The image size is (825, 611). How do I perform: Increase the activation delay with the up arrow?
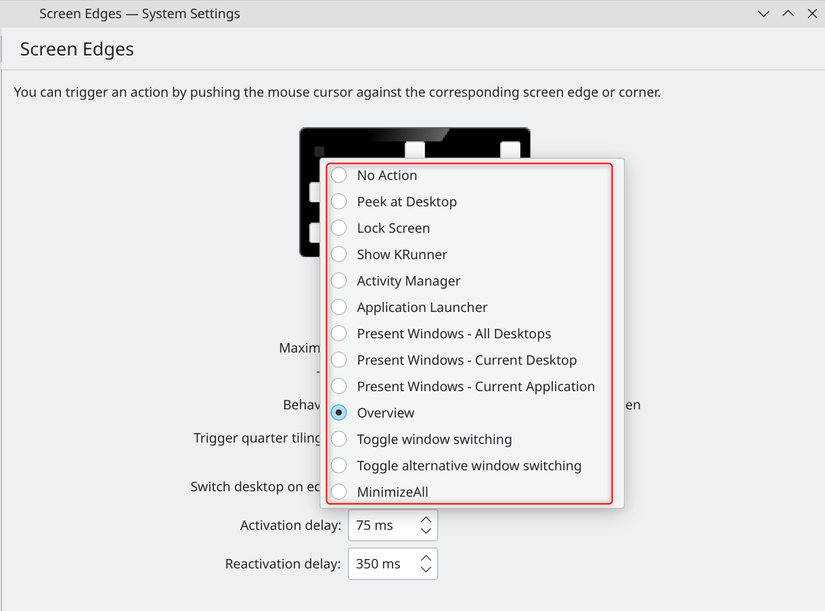click(428, 518)
